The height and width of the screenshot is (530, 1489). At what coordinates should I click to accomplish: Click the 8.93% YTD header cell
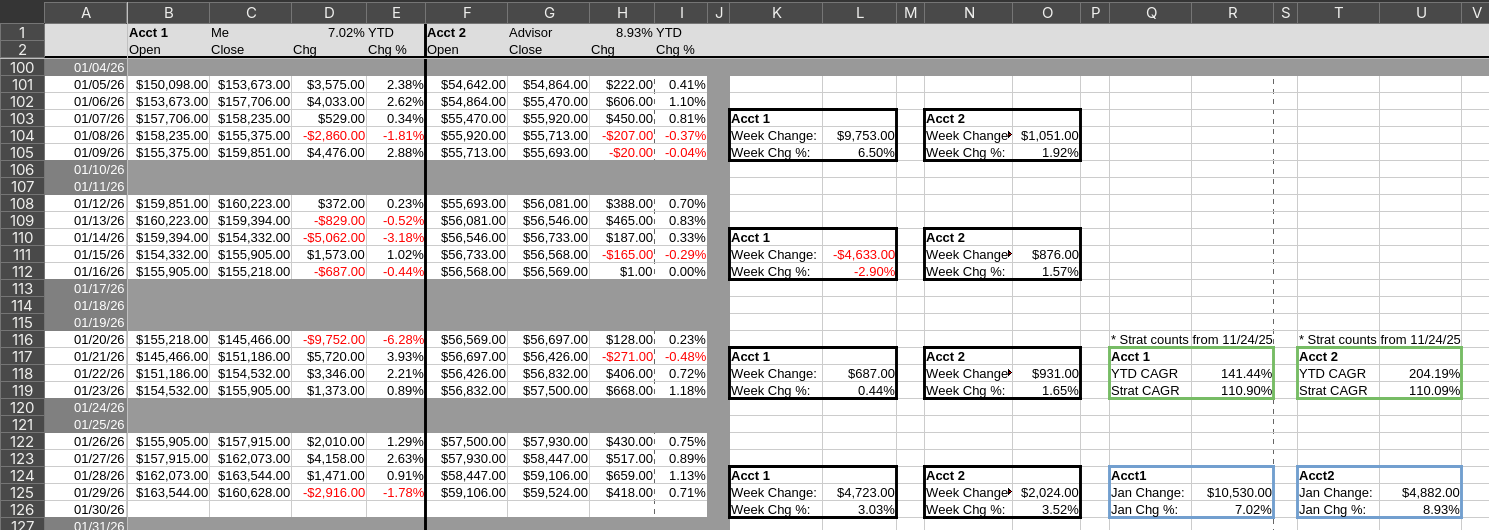point(622,32)
